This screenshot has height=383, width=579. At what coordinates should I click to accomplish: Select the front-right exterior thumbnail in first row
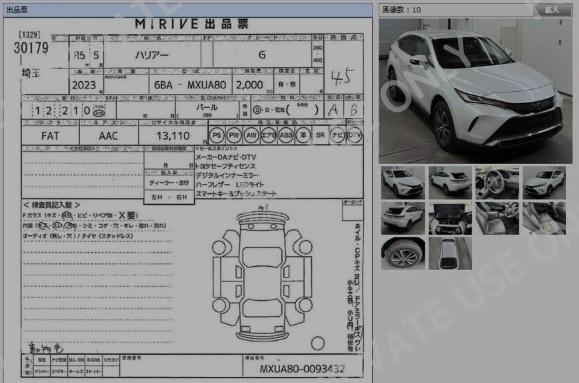pos(544,182)
